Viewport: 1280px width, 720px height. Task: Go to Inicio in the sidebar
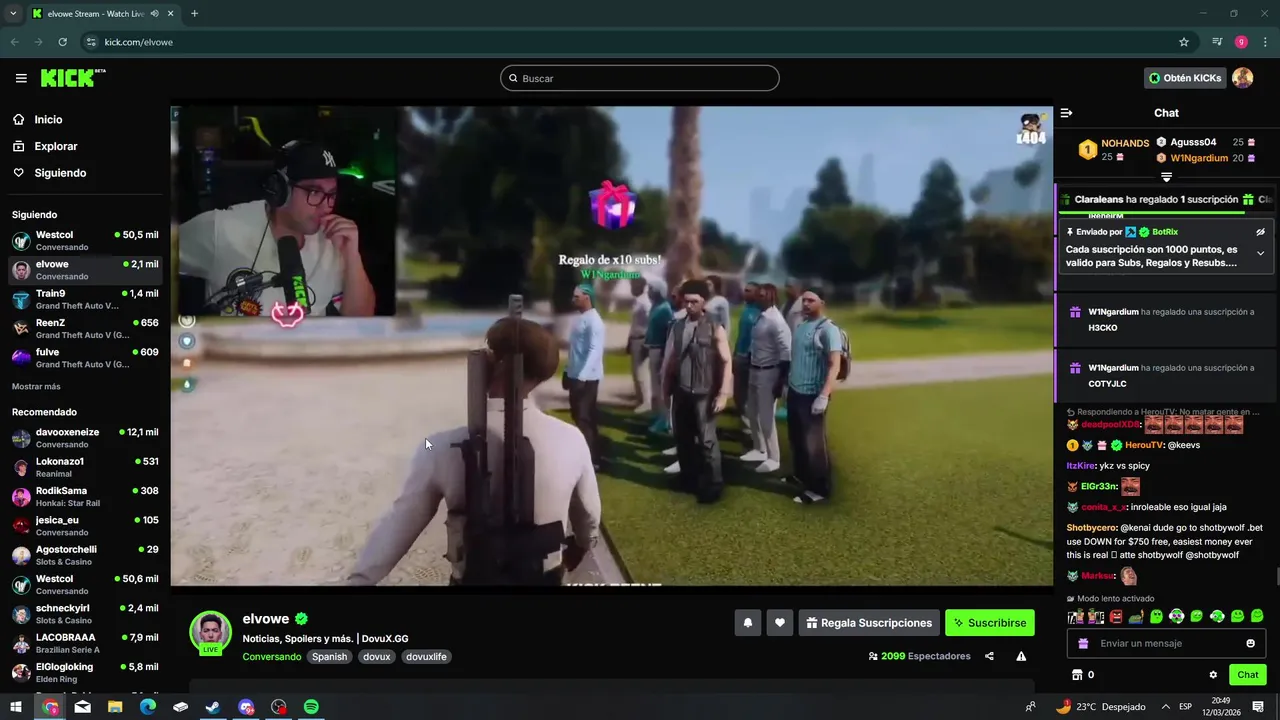coord(48,119)
